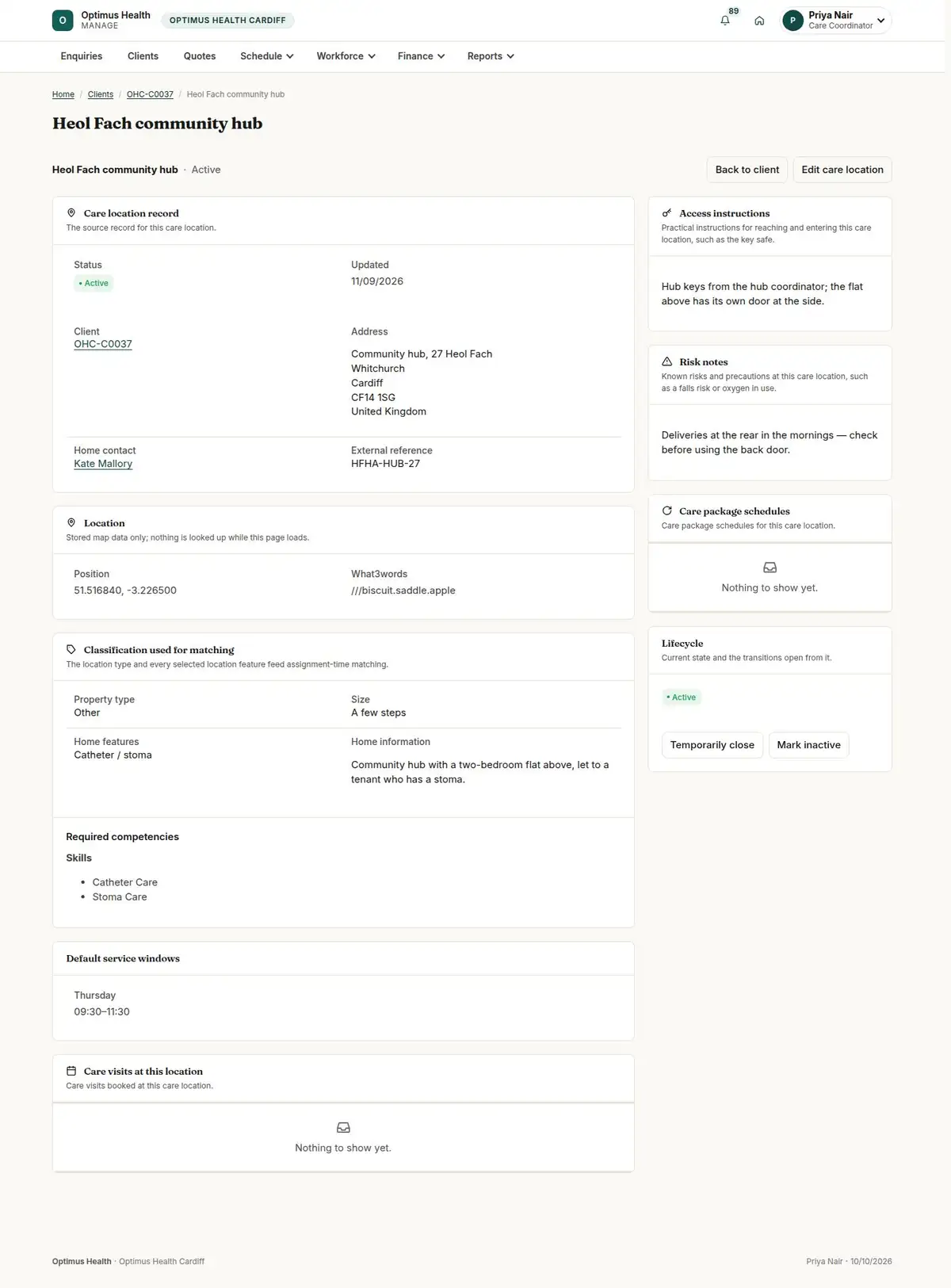Screen dimensions: 951x1288
Task: Click the refresh icon beside Care package schedules
Action: [666, 510]
